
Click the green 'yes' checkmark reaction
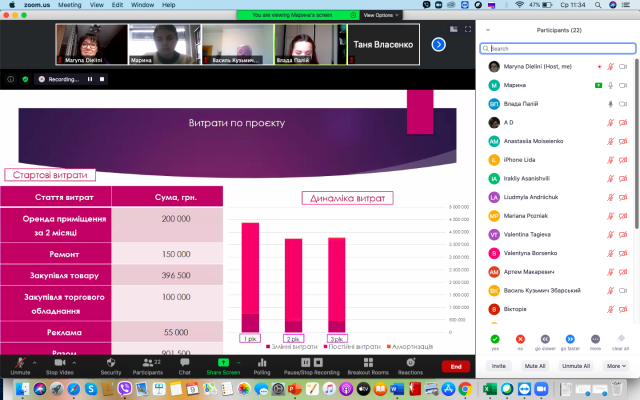[495, 339]
